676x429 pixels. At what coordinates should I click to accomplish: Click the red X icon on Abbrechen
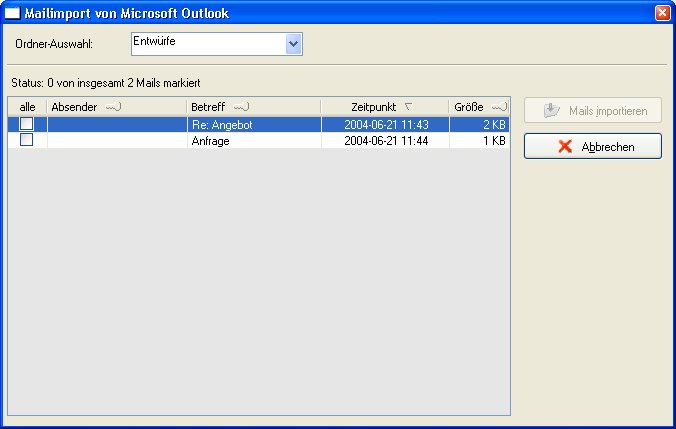[x=565, y=146]
